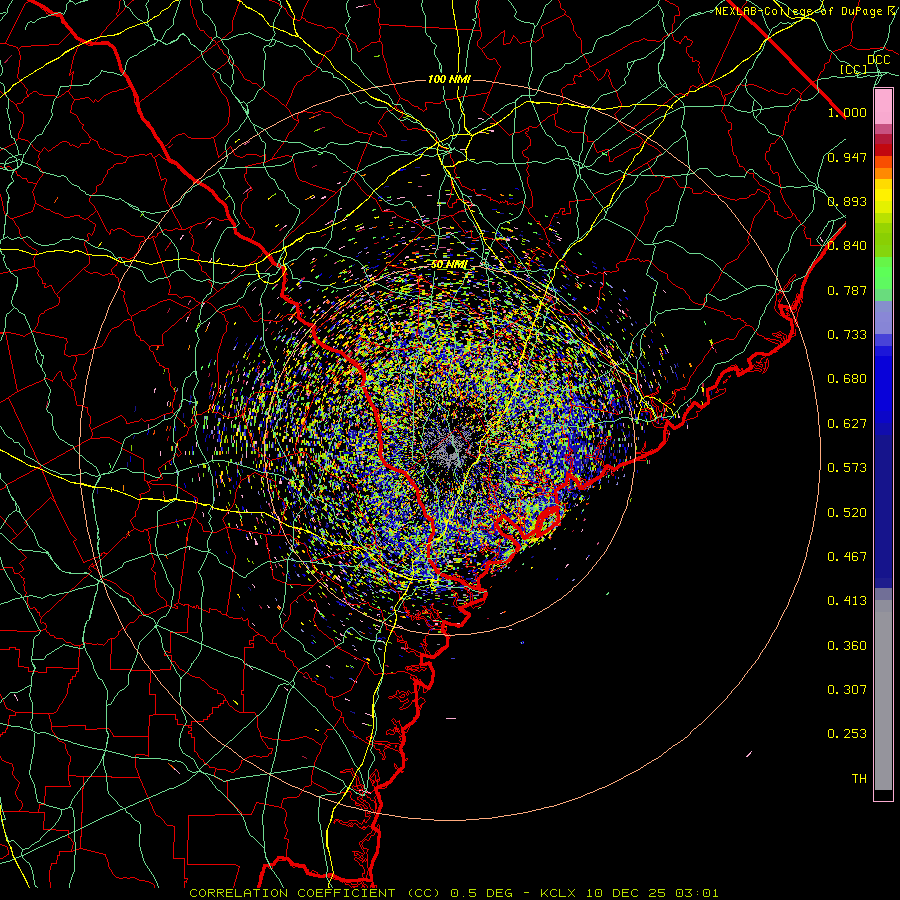Select the 0.840 scale value

coord(847,246)
